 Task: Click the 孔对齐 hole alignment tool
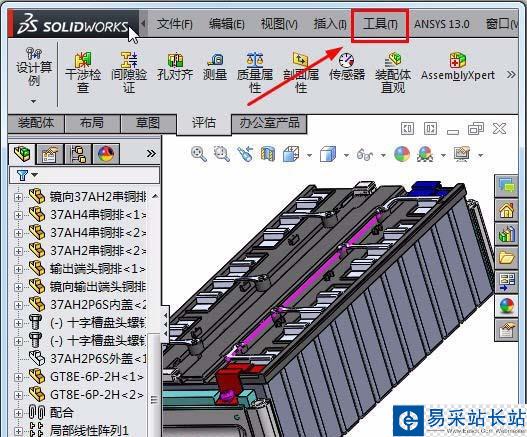pos(175,67)
